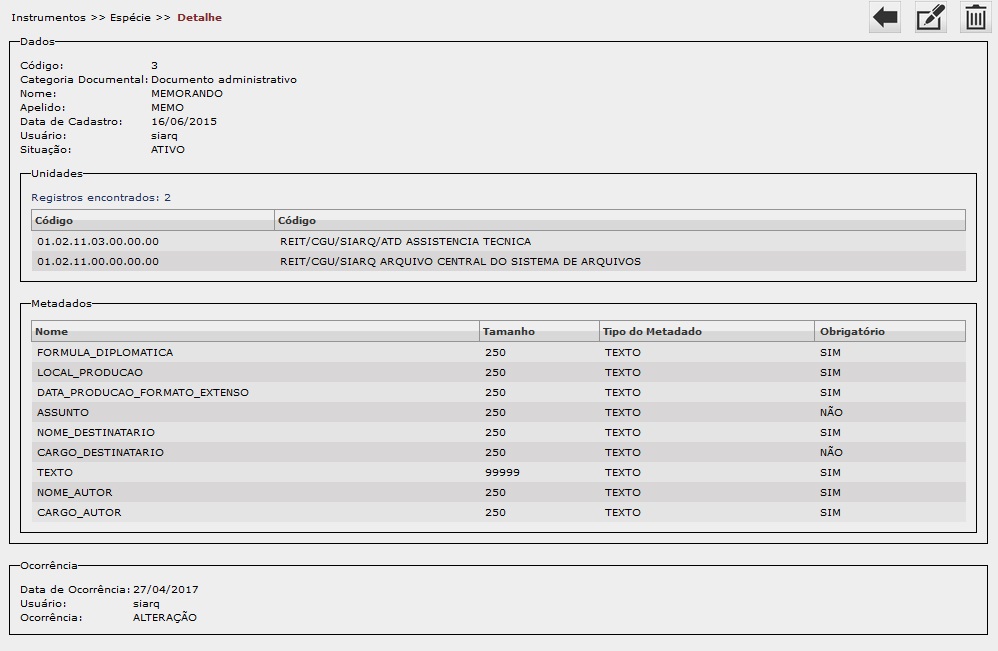
Task: Click REIT/CGU/SIARQ ARQUIVO CENTRAL cell
Action: pyautogui.click(x=460, y=262)
